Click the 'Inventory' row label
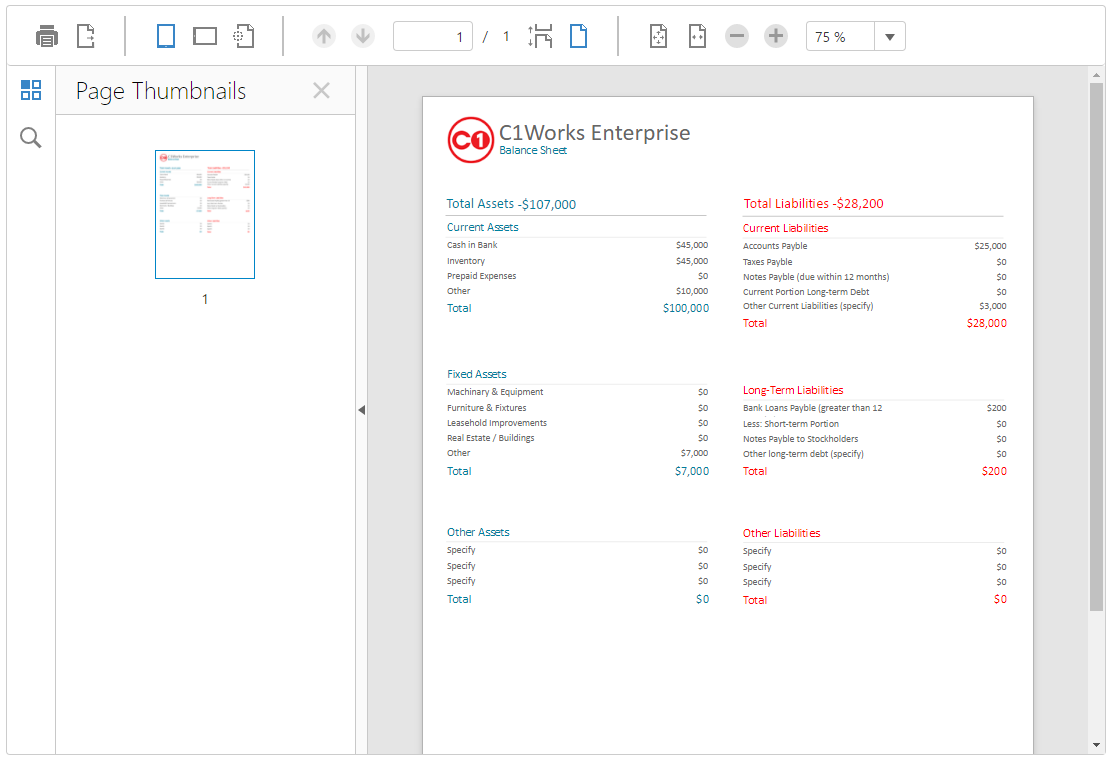The height and width of the screenshot is (761, 1112). (466, 261)
